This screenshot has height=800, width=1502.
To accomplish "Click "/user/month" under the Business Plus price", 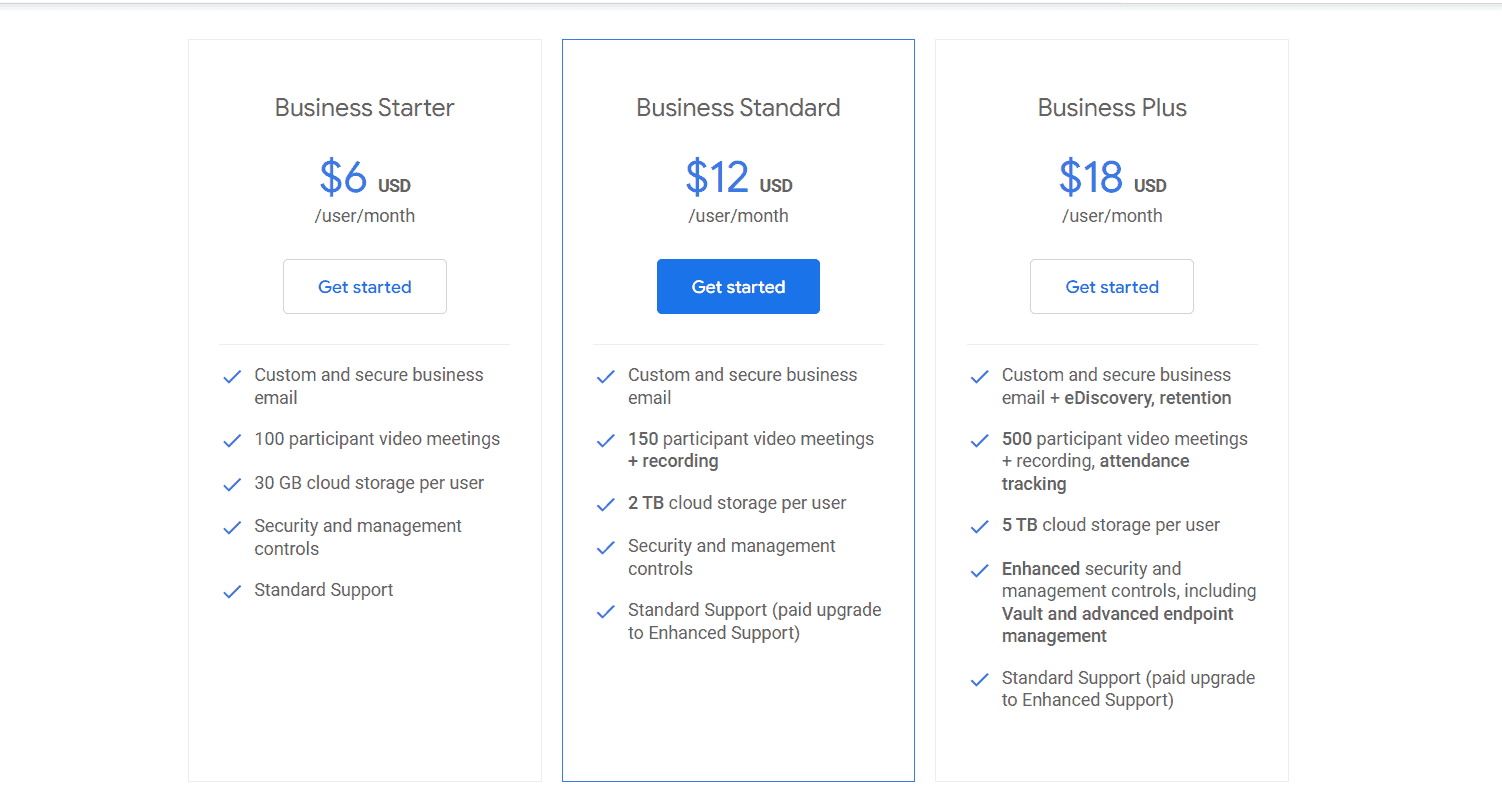I will pyautogui.click(x=1111, y=215).
